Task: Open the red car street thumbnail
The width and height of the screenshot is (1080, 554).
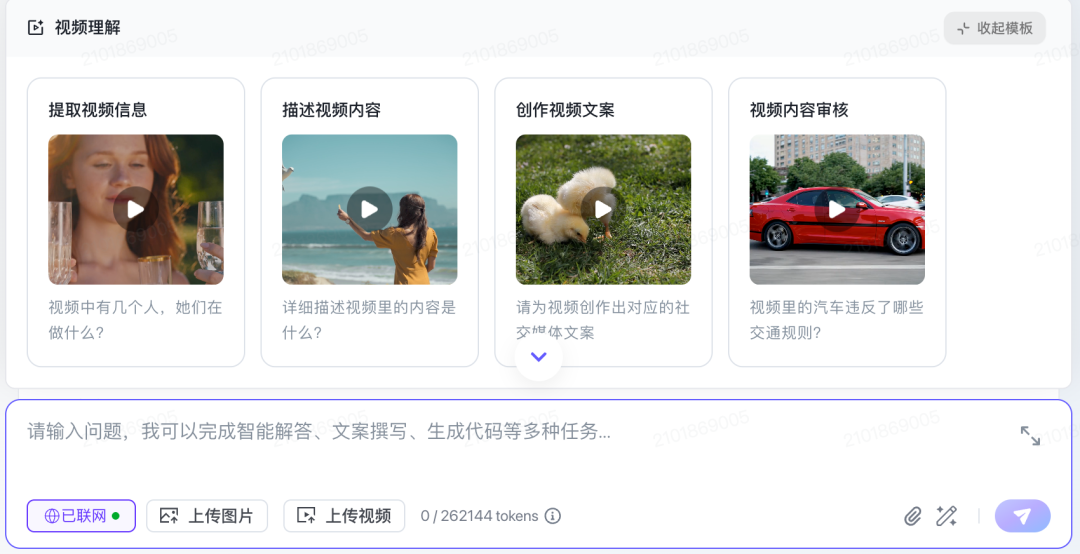Action: tap(837, 209)
